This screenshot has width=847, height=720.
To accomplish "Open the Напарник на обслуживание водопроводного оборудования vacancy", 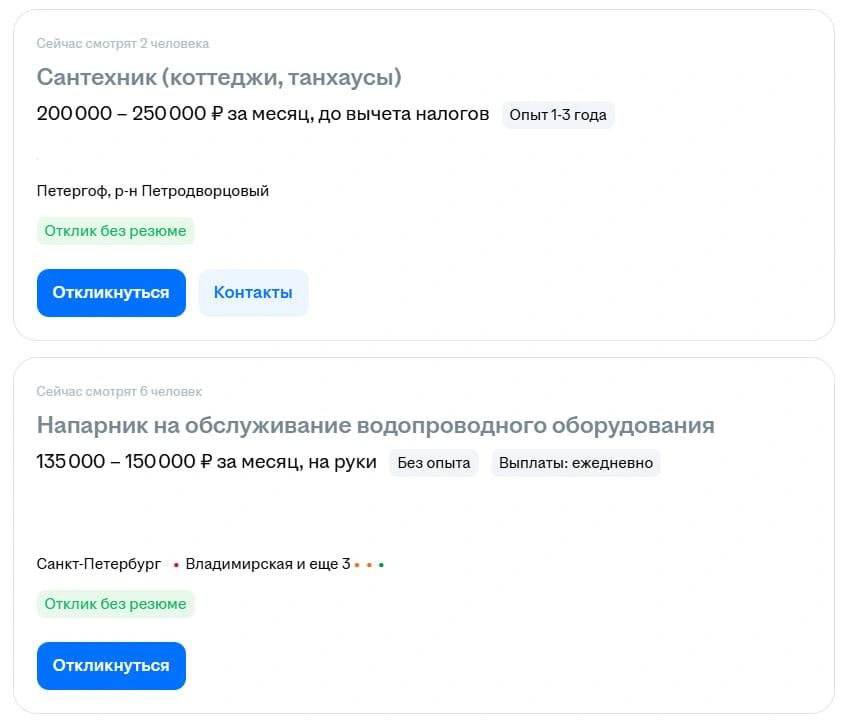I will tap(375, 425).
